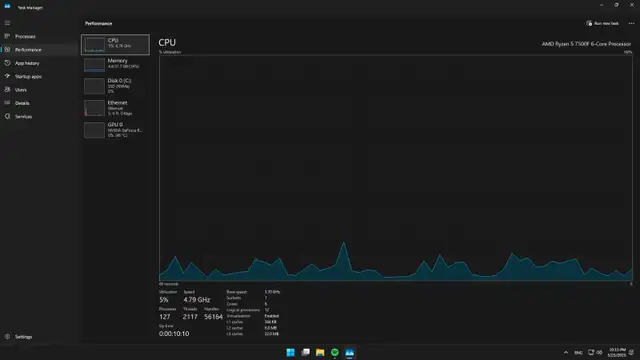The width and height of the screenshot is (640, 360).
Task: Minimize the Task Manager window
Action: (x=602, y=5)
